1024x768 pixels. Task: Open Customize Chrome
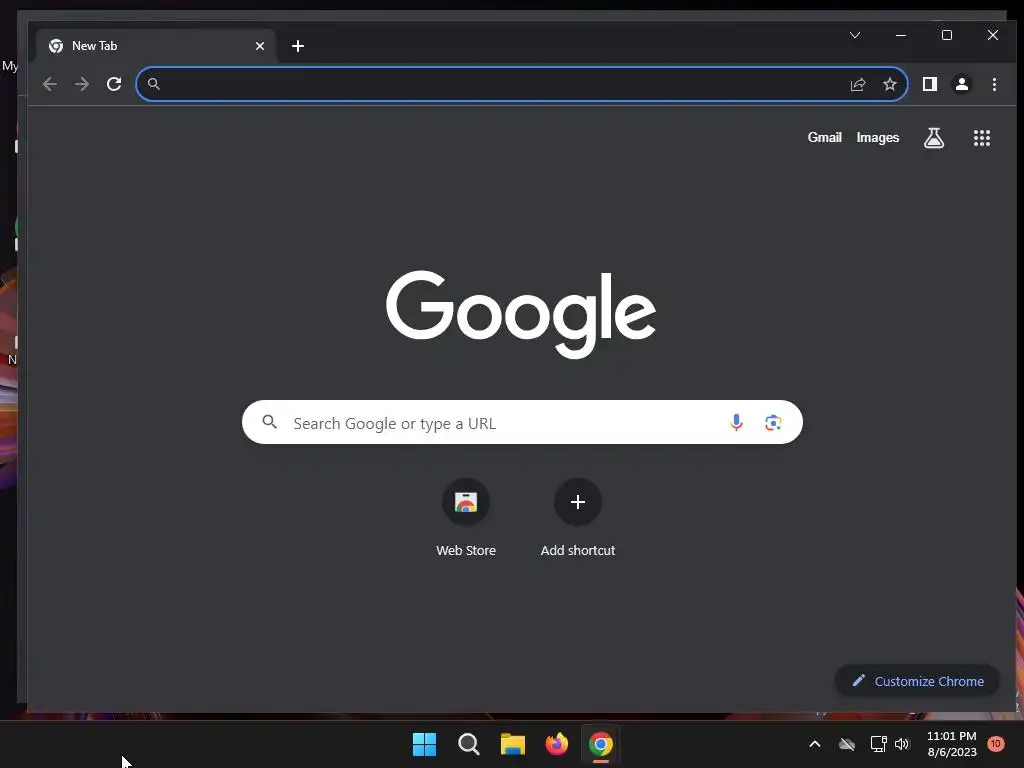[x=918, y=681]
